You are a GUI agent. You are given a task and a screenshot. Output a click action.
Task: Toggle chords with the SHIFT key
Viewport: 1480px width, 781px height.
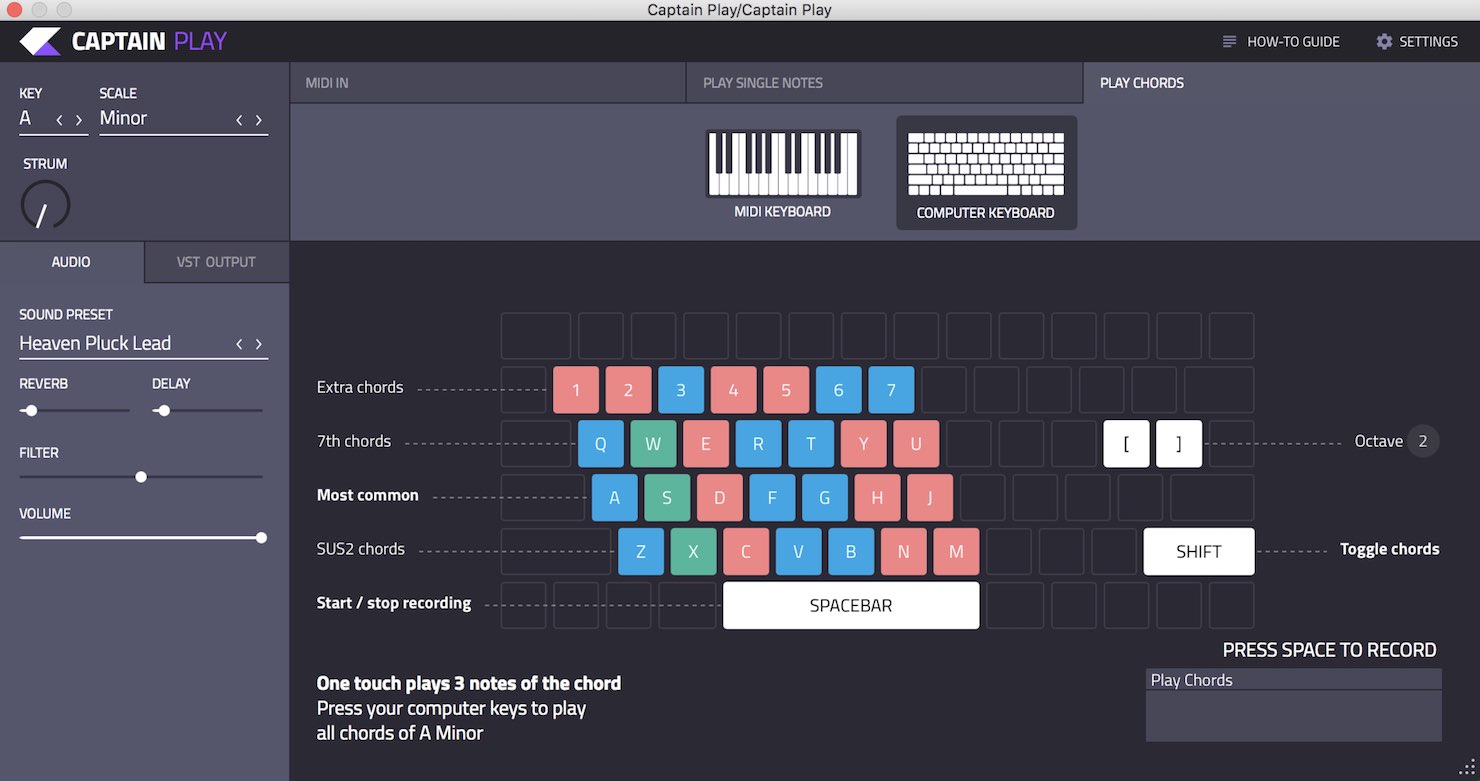[x=1199, y=552]
